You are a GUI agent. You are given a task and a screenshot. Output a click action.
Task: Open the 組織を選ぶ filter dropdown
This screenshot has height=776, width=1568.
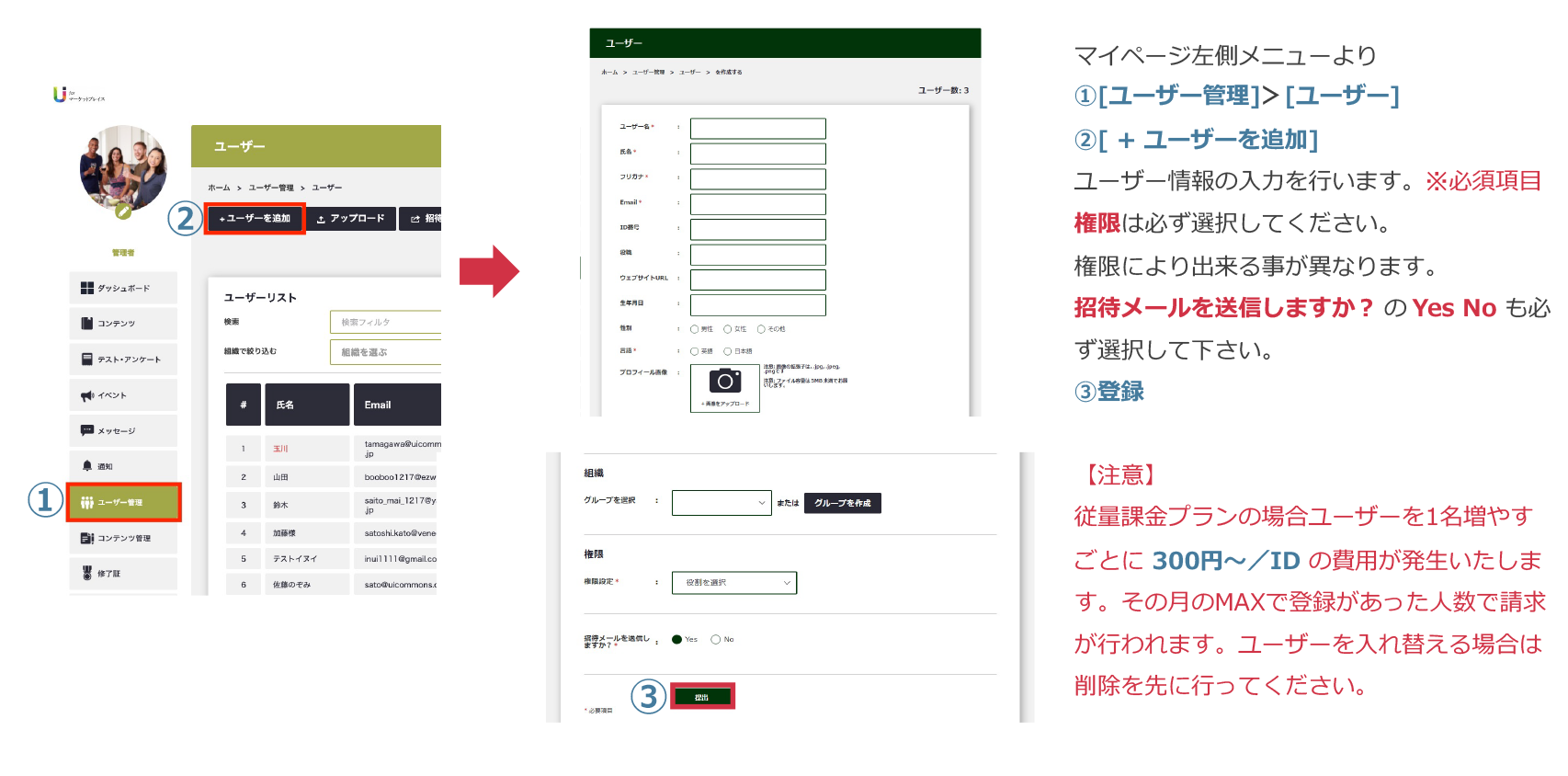click(385, 352)
